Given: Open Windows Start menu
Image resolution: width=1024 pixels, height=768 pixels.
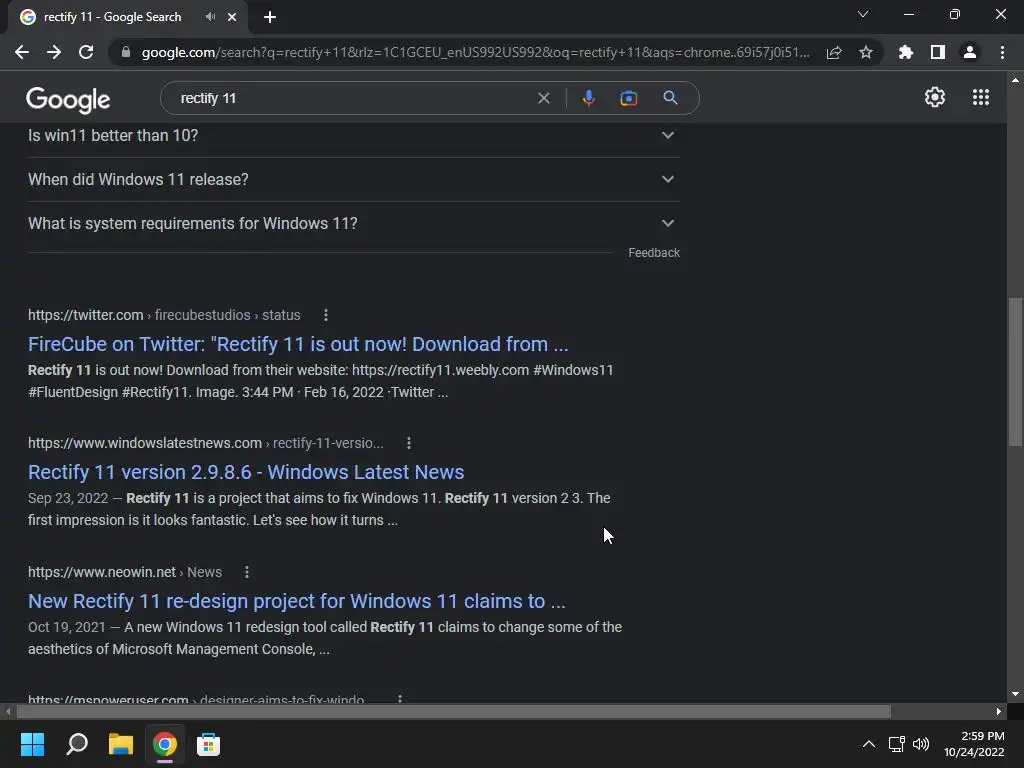Looking at the screenshot, I should pos(32,744).
